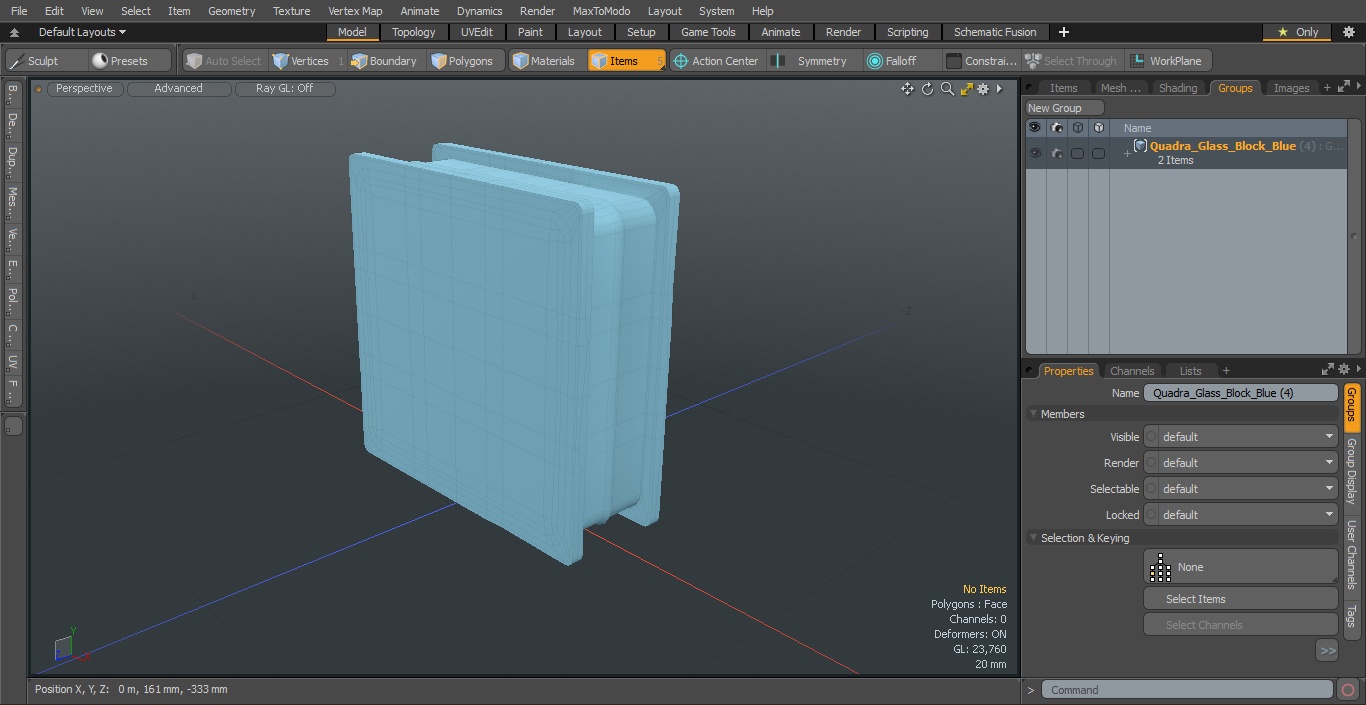Switch to the Lists tab
1366x705 pixels.
[x=1190, y=371]
